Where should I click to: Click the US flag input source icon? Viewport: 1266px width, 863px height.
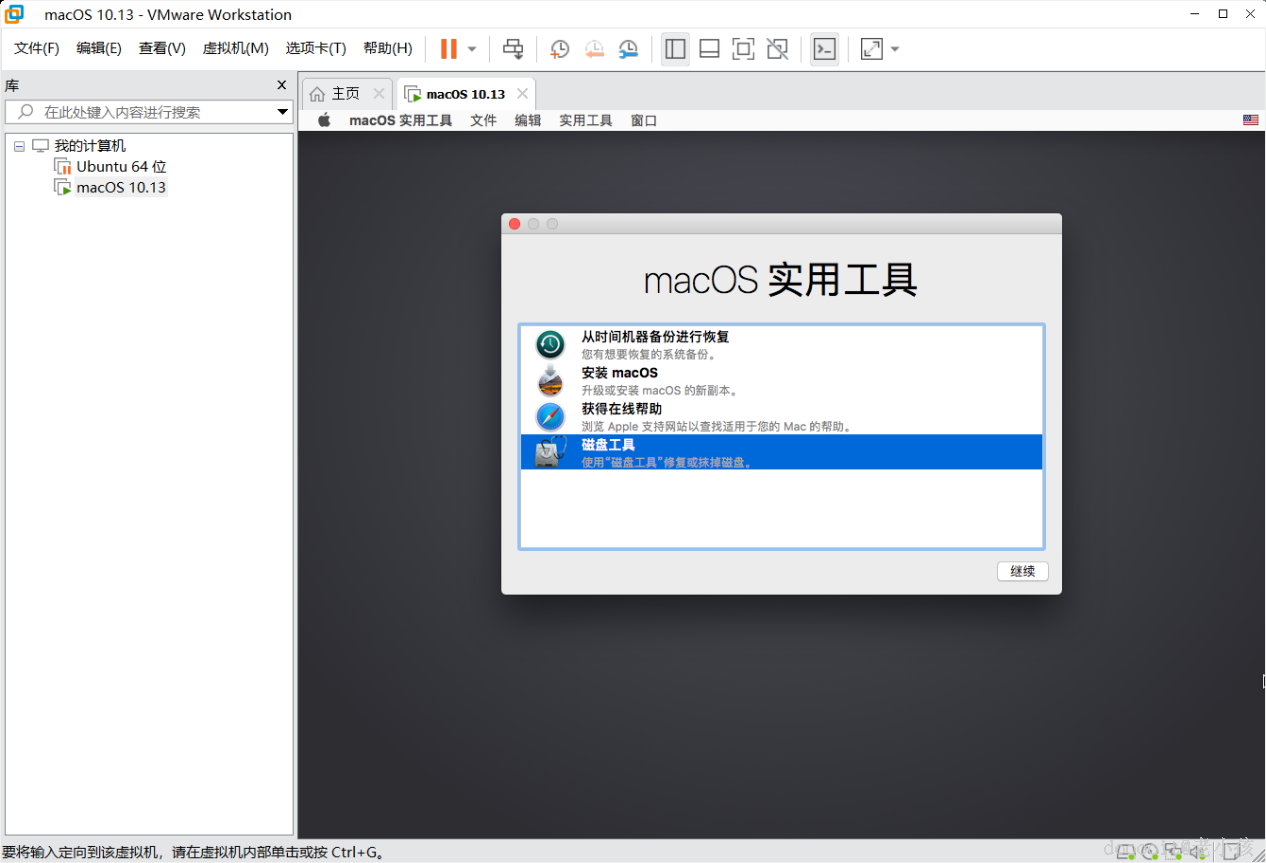[1251, 120]
